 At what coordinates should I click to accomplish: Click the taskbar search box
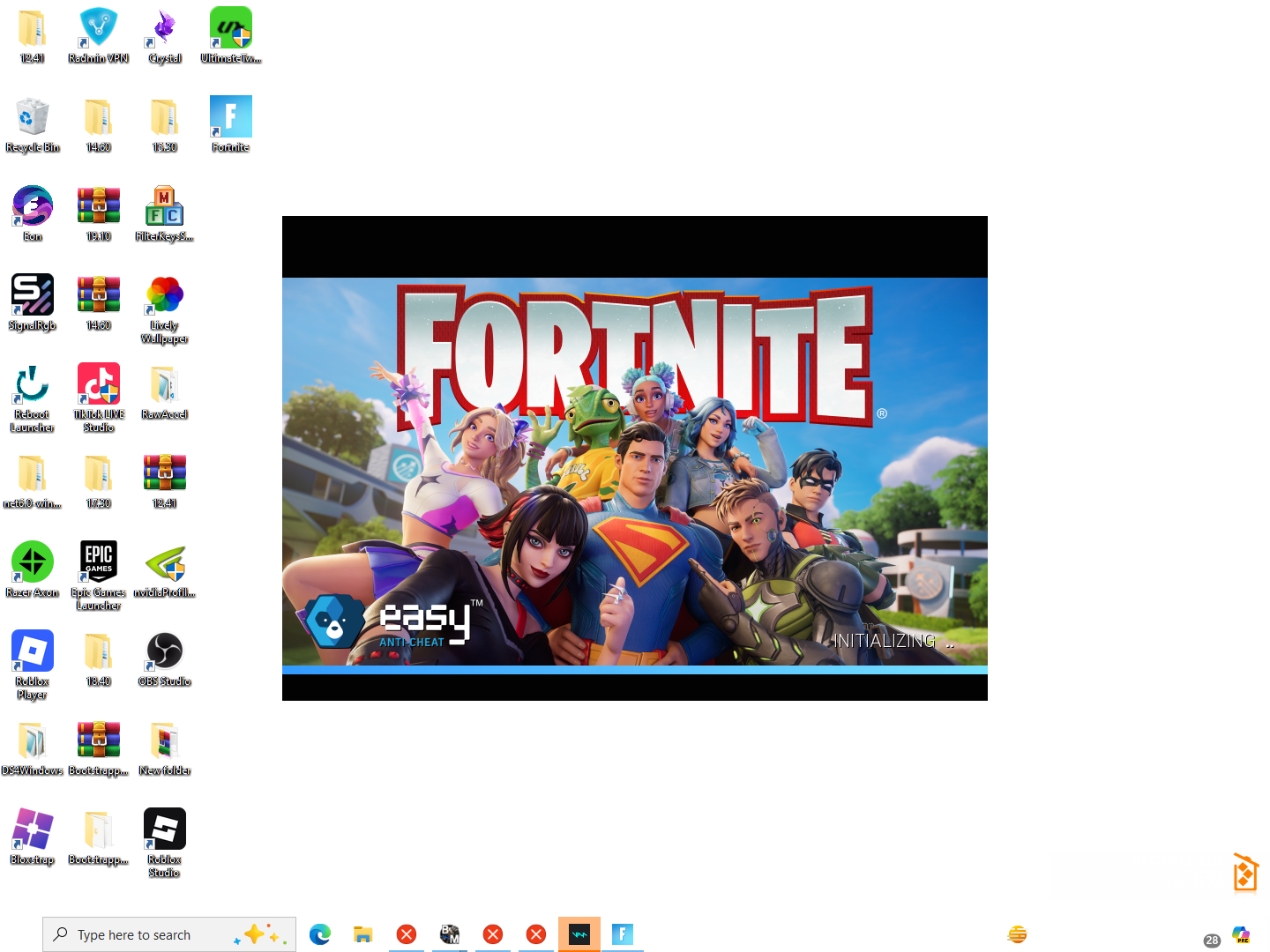pos(169,934)
